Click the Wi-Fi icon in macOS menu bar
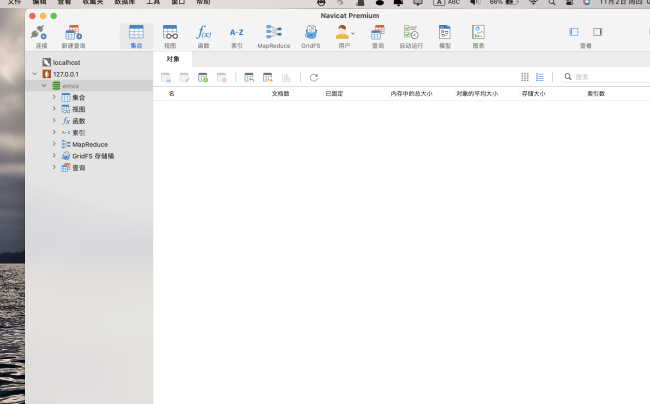 point(534,2)
